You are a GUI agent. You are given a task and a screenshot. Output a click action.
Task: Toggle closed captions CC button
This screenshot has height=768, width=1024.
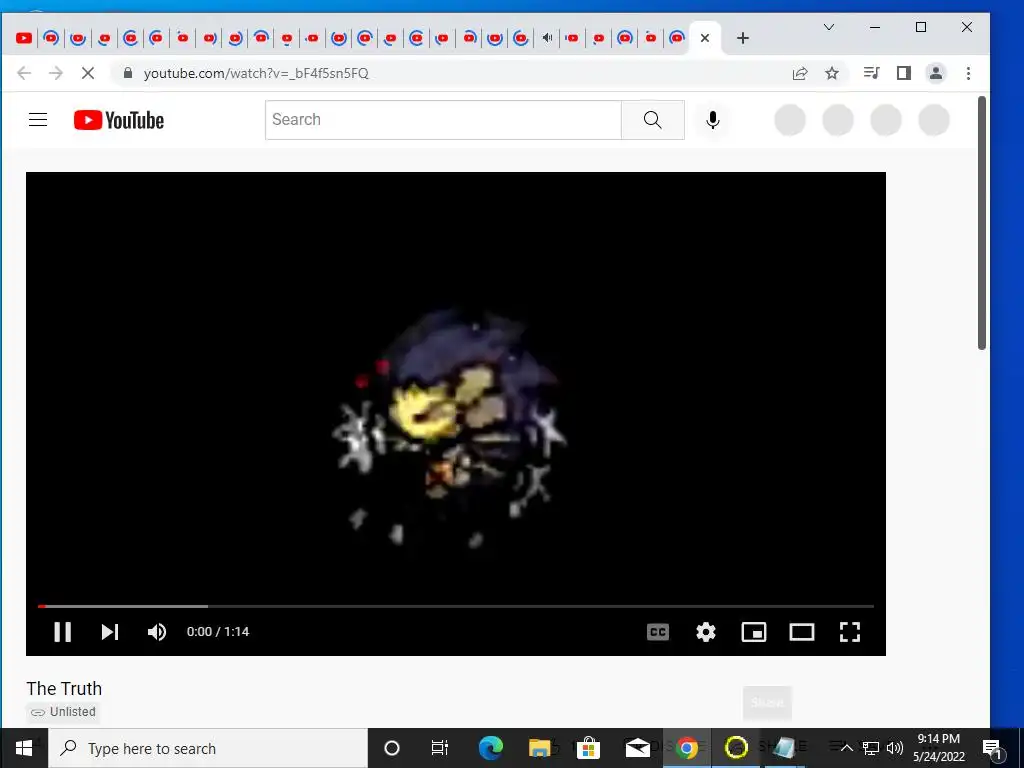click(x=658, y=632)
